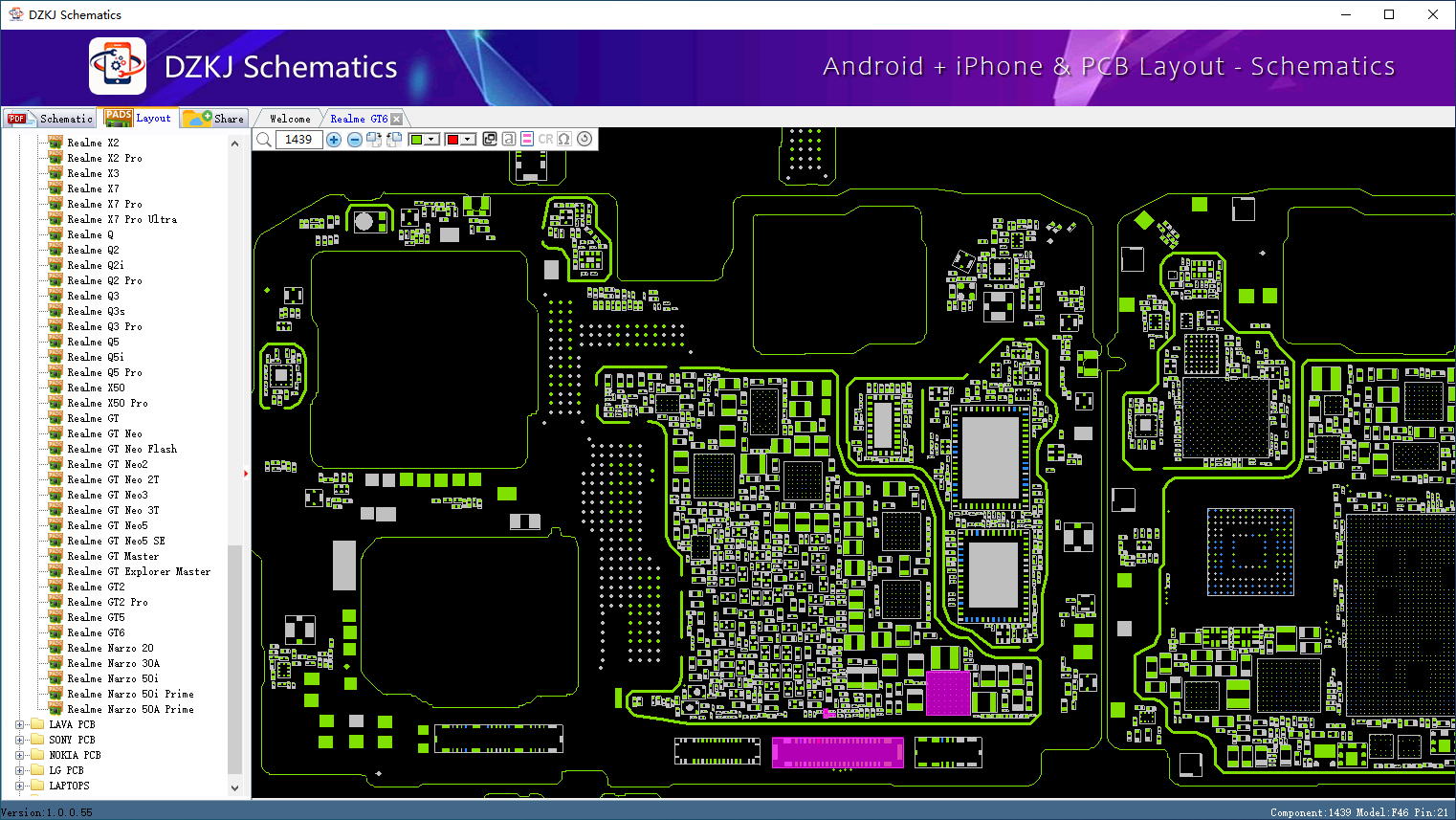Toggle the letter 'a' text display icon
This screenshot has height=820, width=1456.
509,139
